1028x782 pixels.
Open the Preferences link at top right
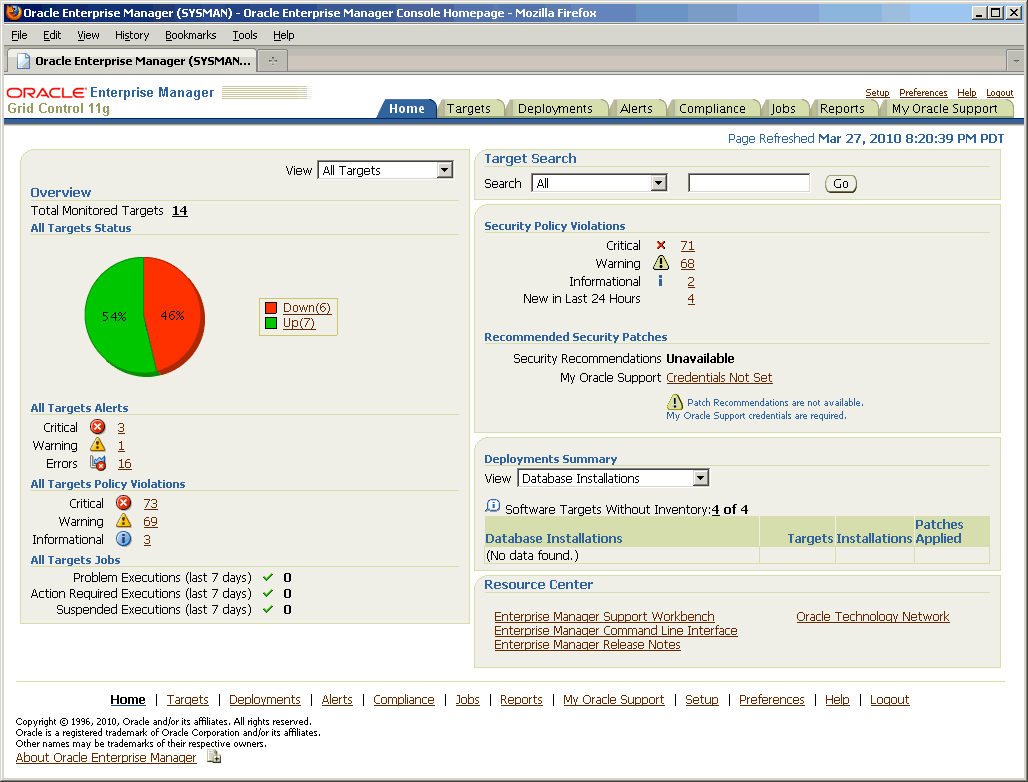923,93
